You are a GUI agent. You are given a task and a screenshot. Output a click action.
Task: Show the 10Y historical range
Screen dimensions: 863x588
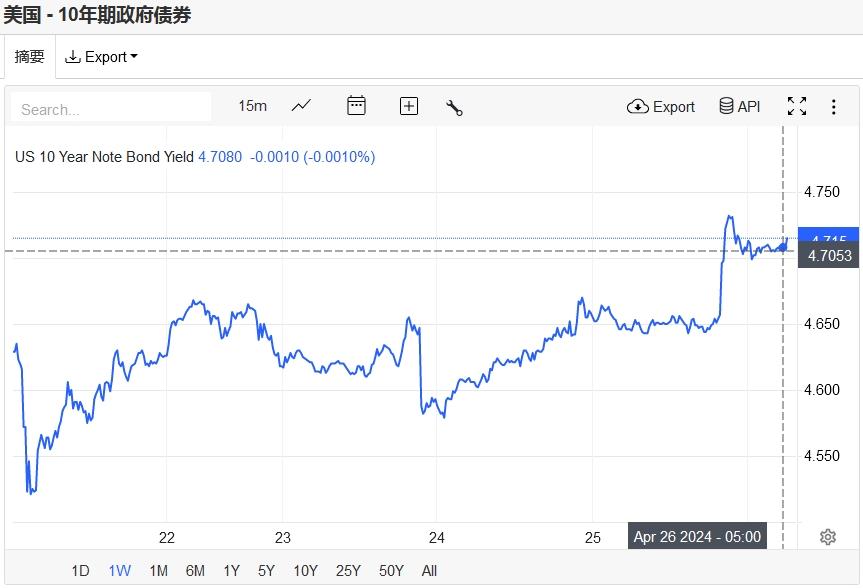305,571
